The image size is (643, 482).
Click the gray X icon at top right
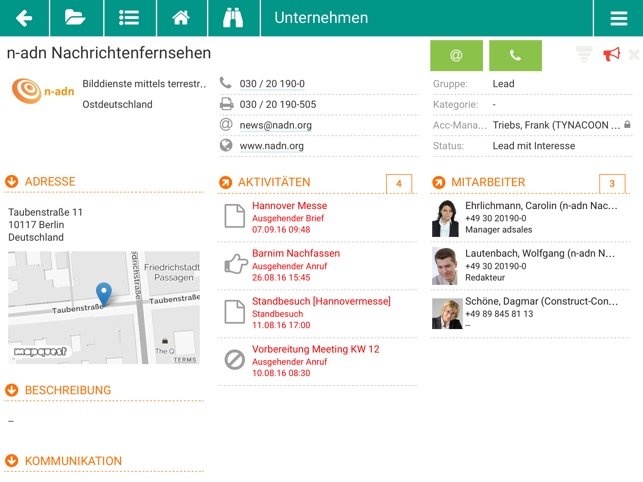pos(634,54)
